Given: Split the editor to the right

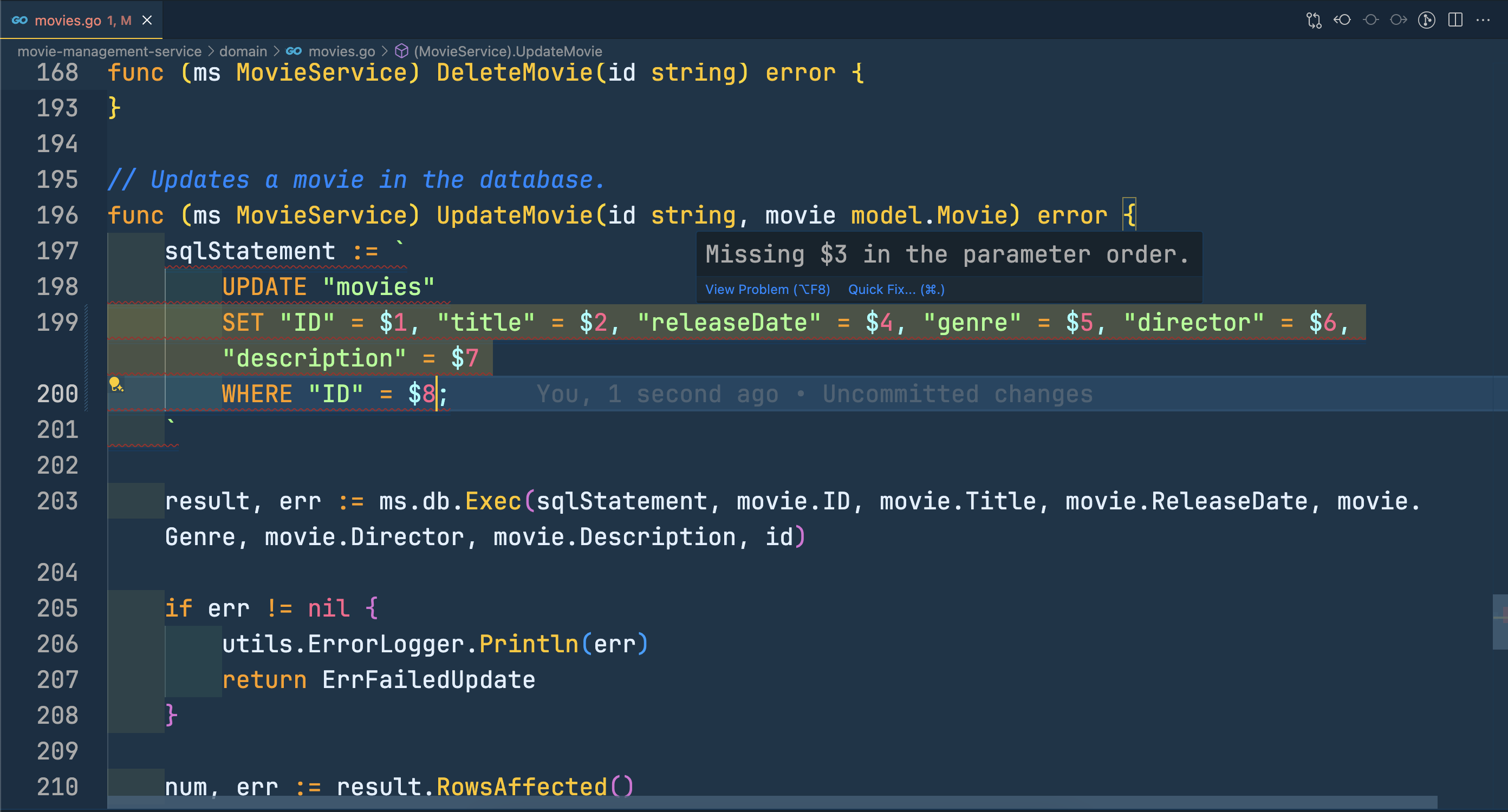Looking at the screenshot, I should pos(1455,21).
